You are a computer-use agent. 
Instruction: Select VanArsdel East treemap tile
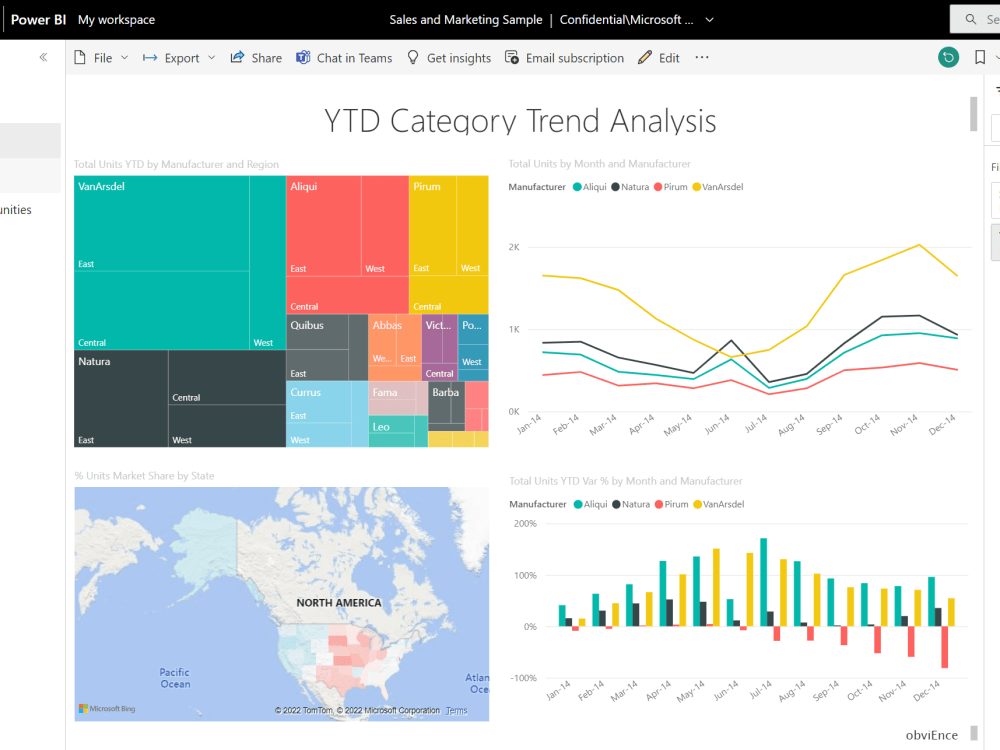click(161, 223)
